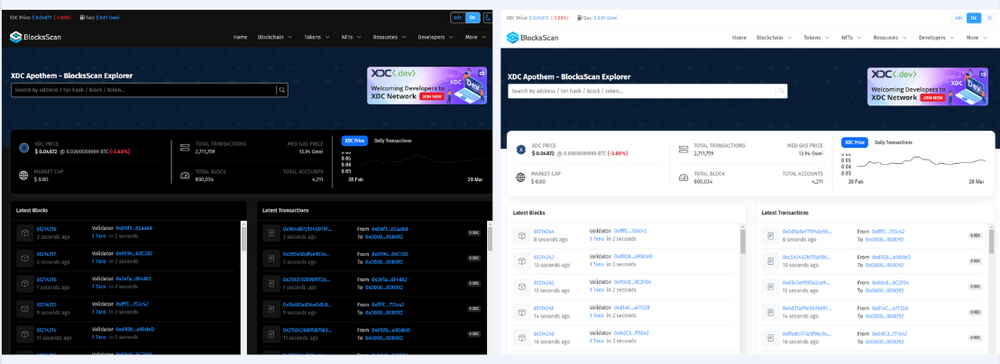Select the XDC Price tab in dark-theme chart

pos(354,140)
